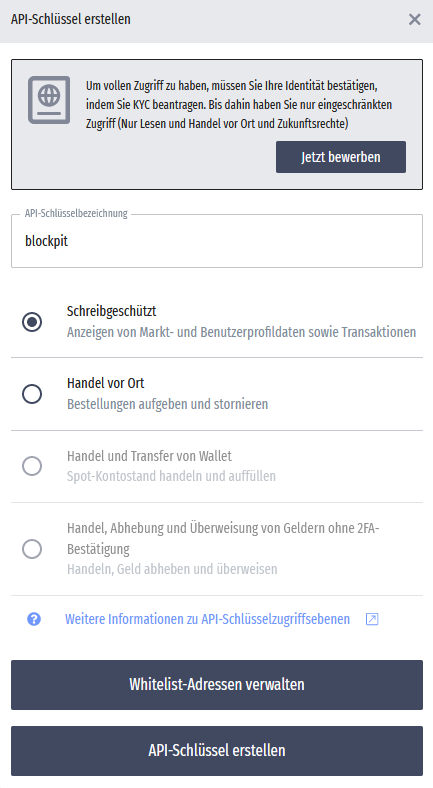Open Weitere Informationen zu API-Schlüsselzugriffsebenen link
The image size is (433, 788).
[x=207, y=619]
